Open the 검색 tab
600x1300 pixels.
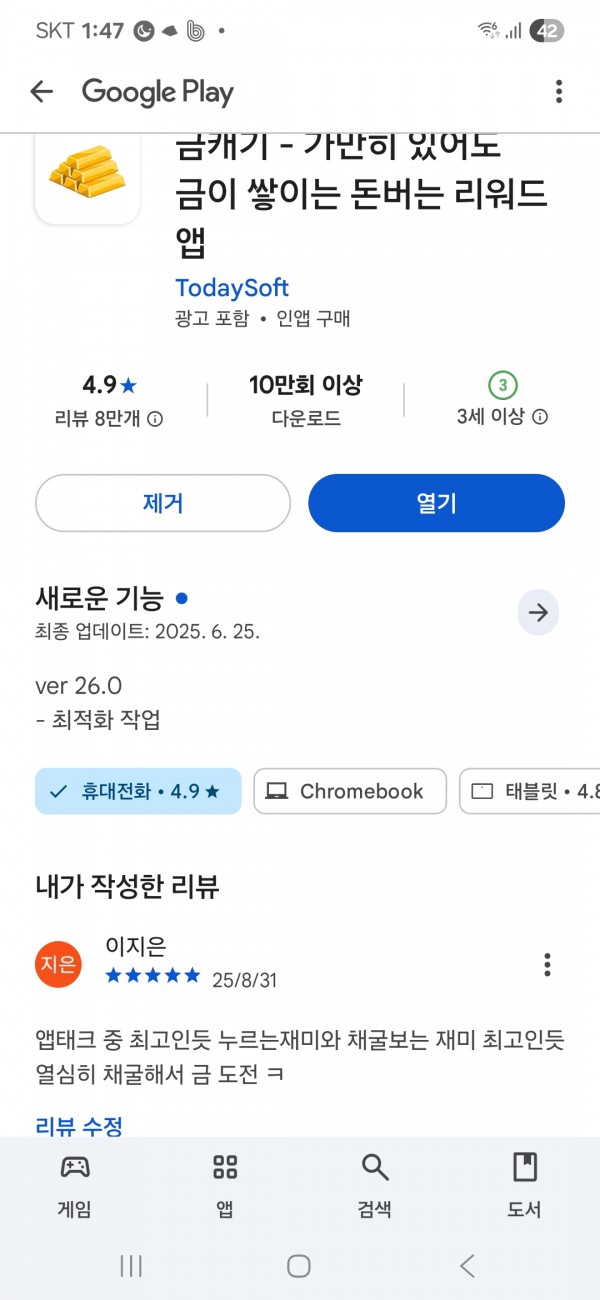375,1185
